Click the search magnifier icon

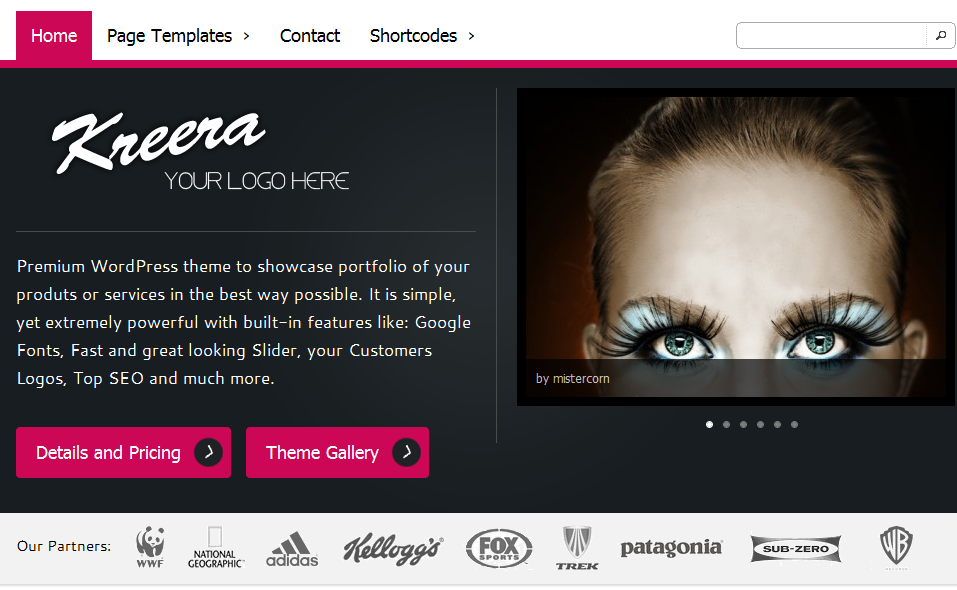coord(941,35)
